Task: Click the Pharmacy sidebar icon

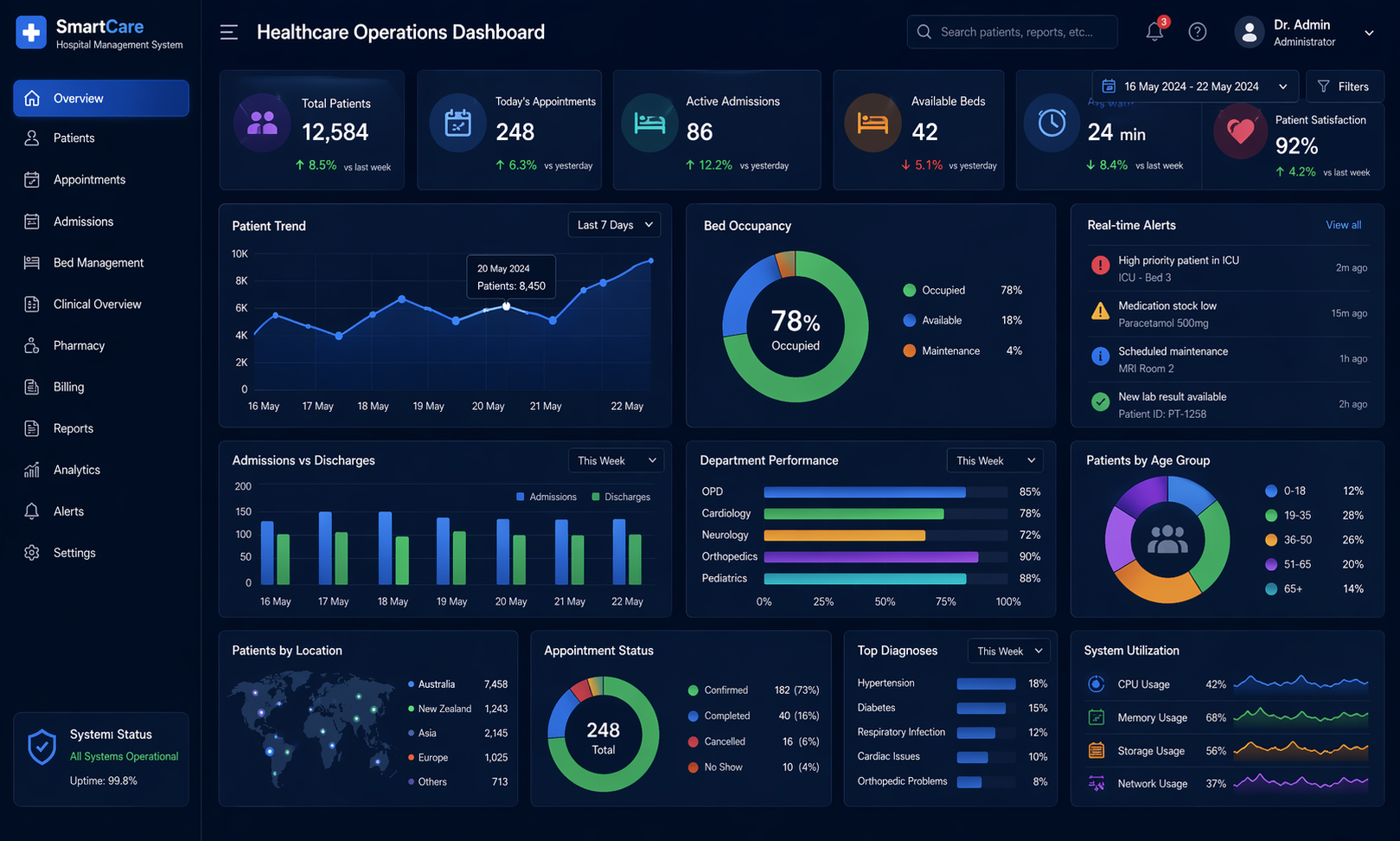Action: 32,345
